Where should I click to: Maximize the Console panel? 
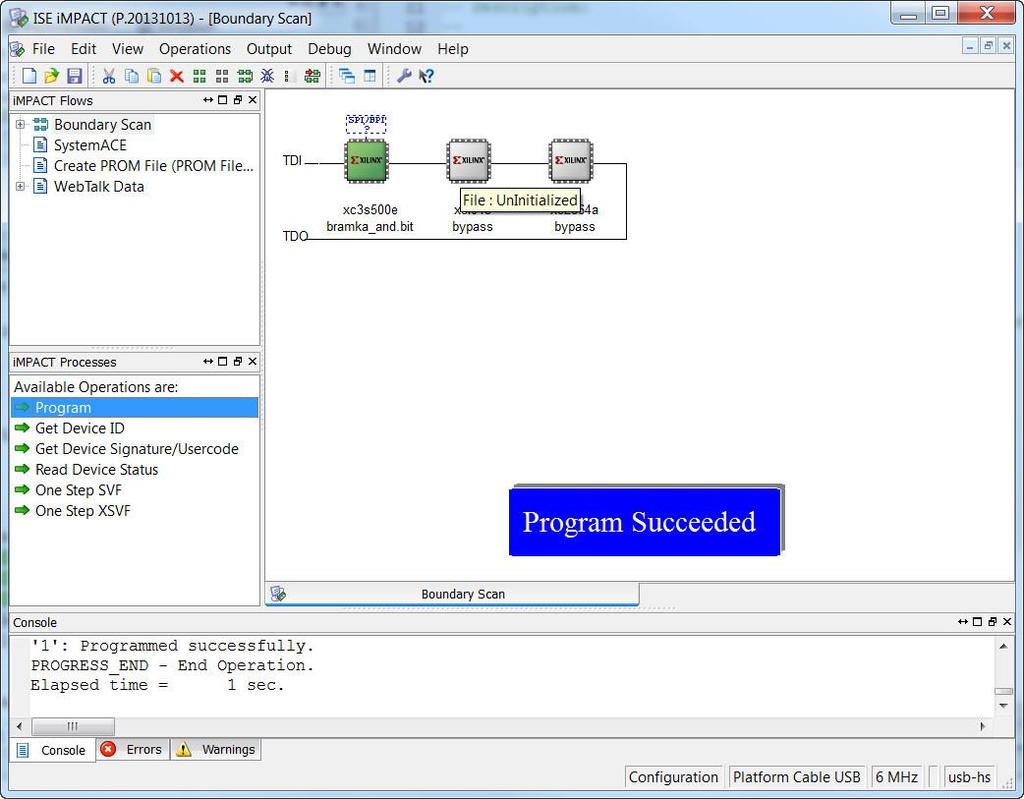(x=977, y=621)
